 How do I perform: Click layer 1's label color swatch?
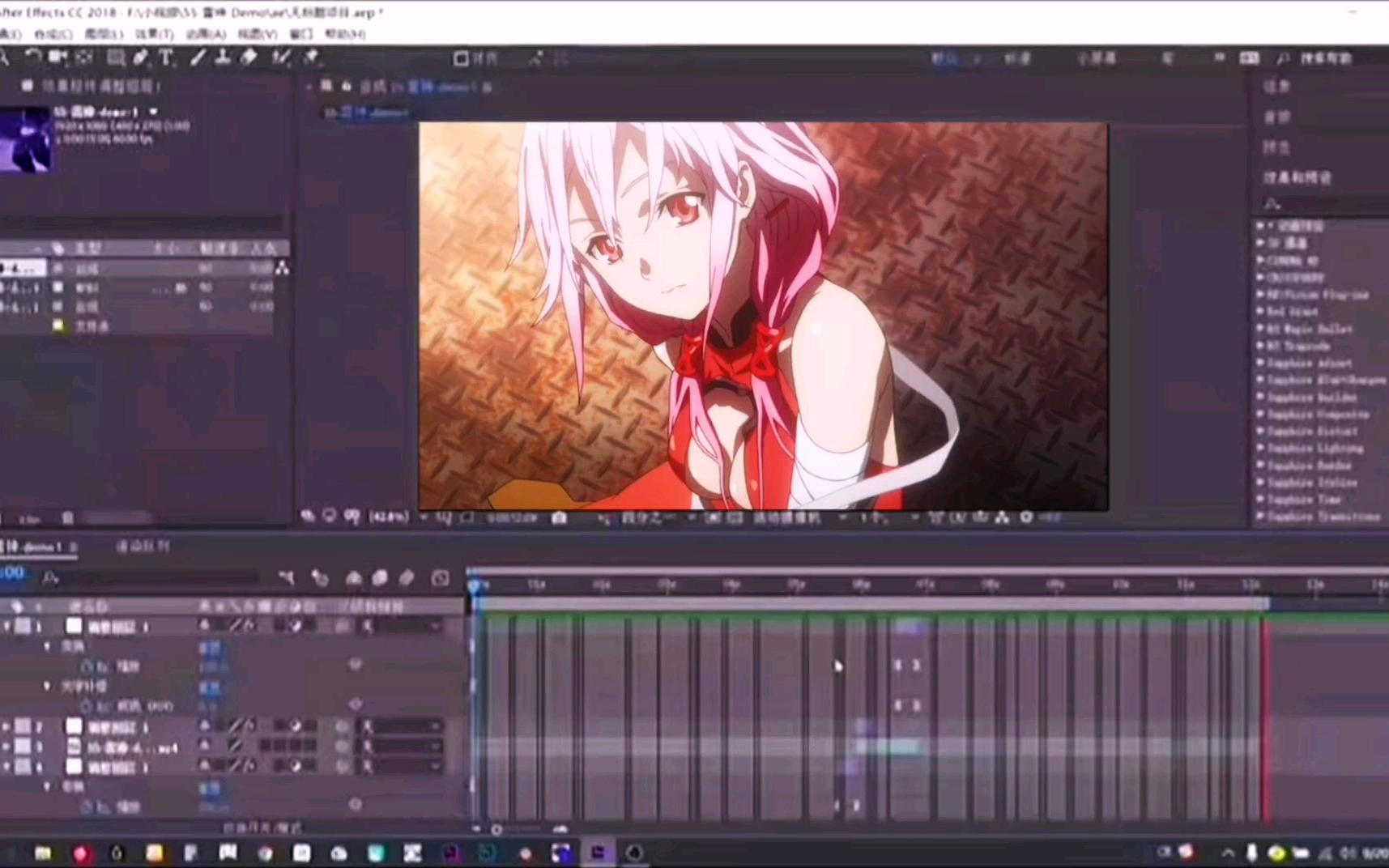click(23, 626)
